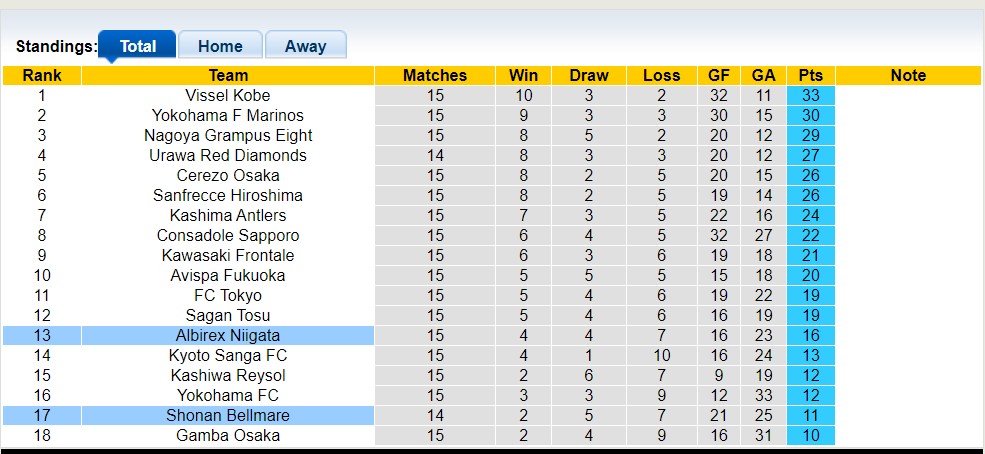Click Vissel Kobe's 33 points cell
985x454 pixels.
click(810, 96)
